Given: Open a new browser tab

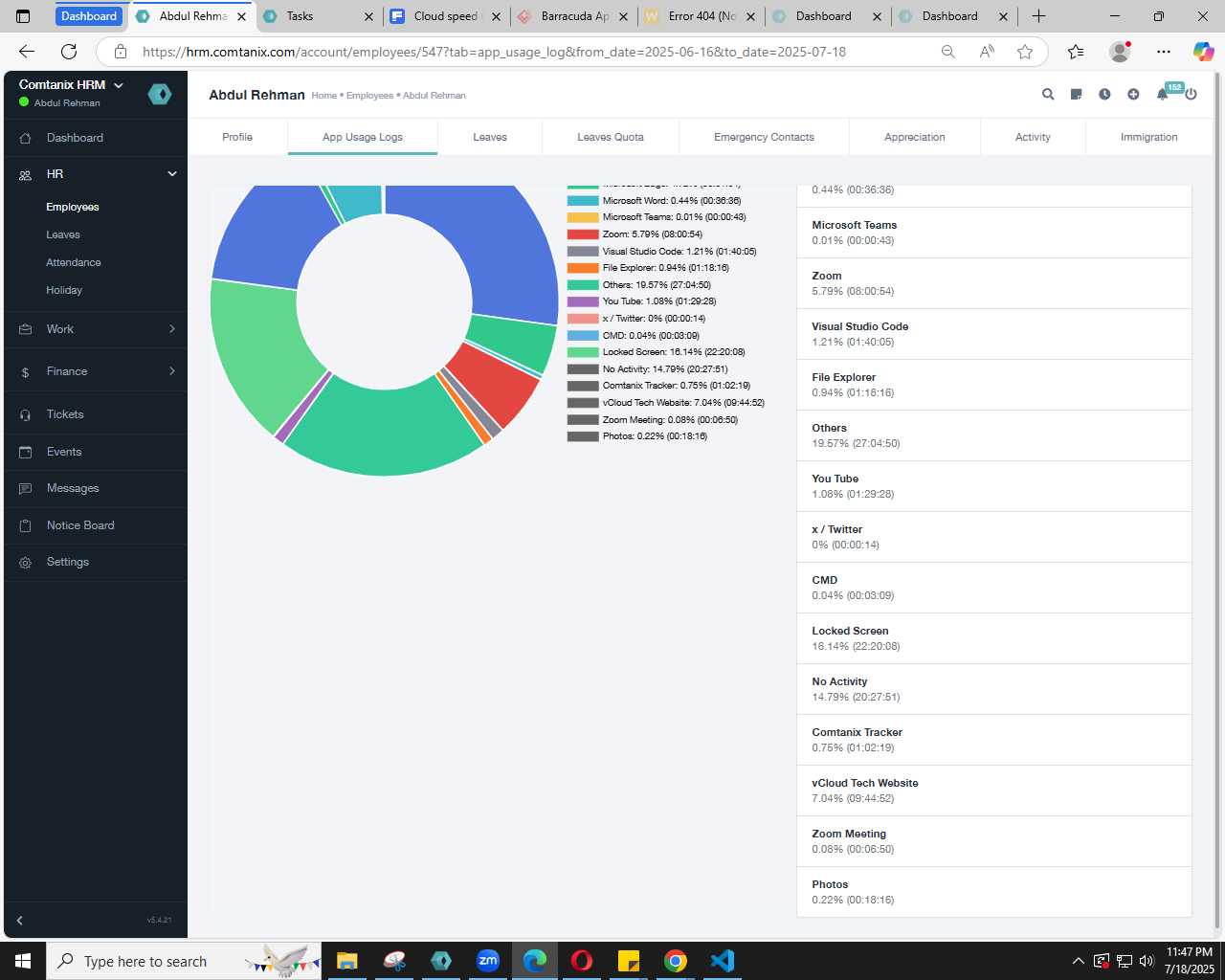Looking at the screenshot, I should click(x=1038, y=16).
